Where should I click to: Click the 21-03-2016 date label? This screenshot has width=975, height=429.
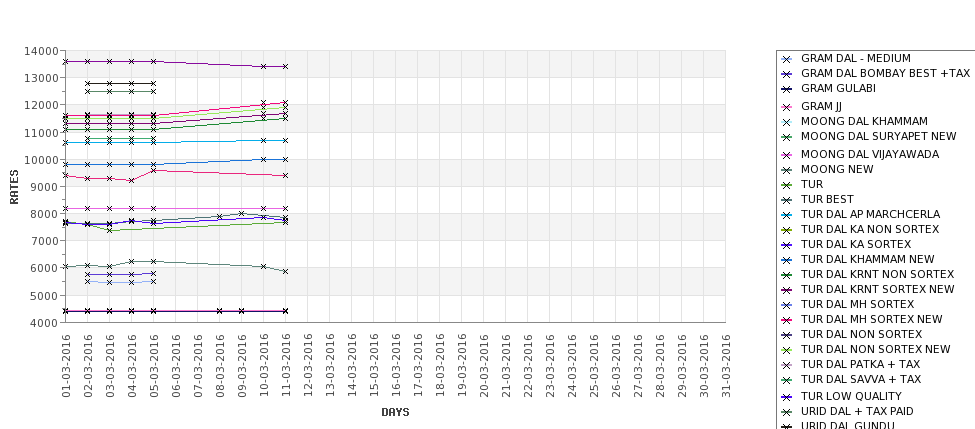(506, 366)
